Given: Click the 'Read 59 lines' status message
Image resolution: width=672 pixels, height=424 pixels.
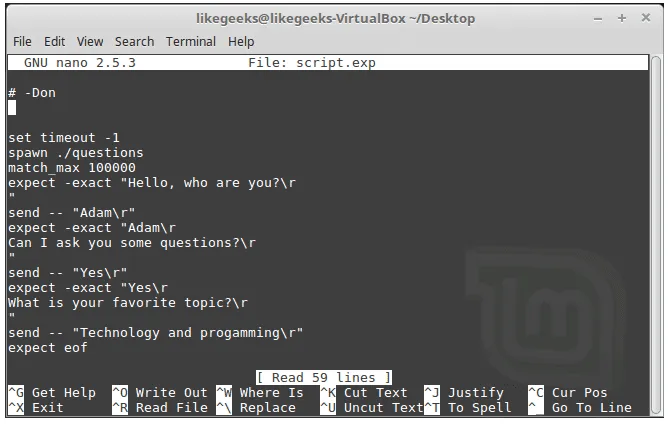Looking at the screenshot, I should [x=324, y=378].
